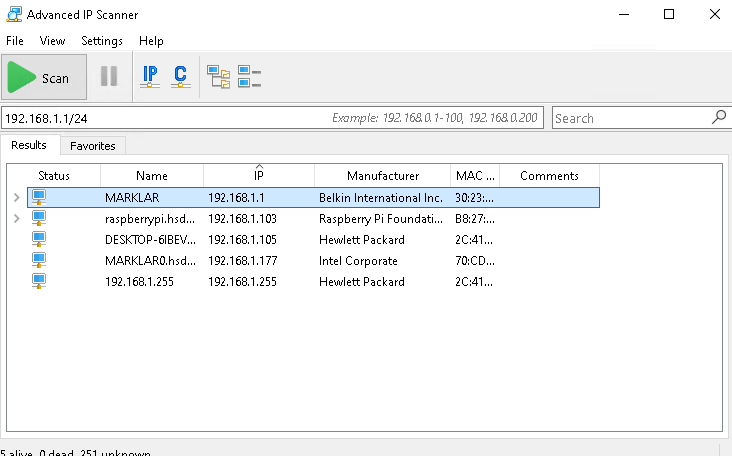Screen dimensions: 732x456
Task: Sort by the IP column header
Action: point(259,176)
